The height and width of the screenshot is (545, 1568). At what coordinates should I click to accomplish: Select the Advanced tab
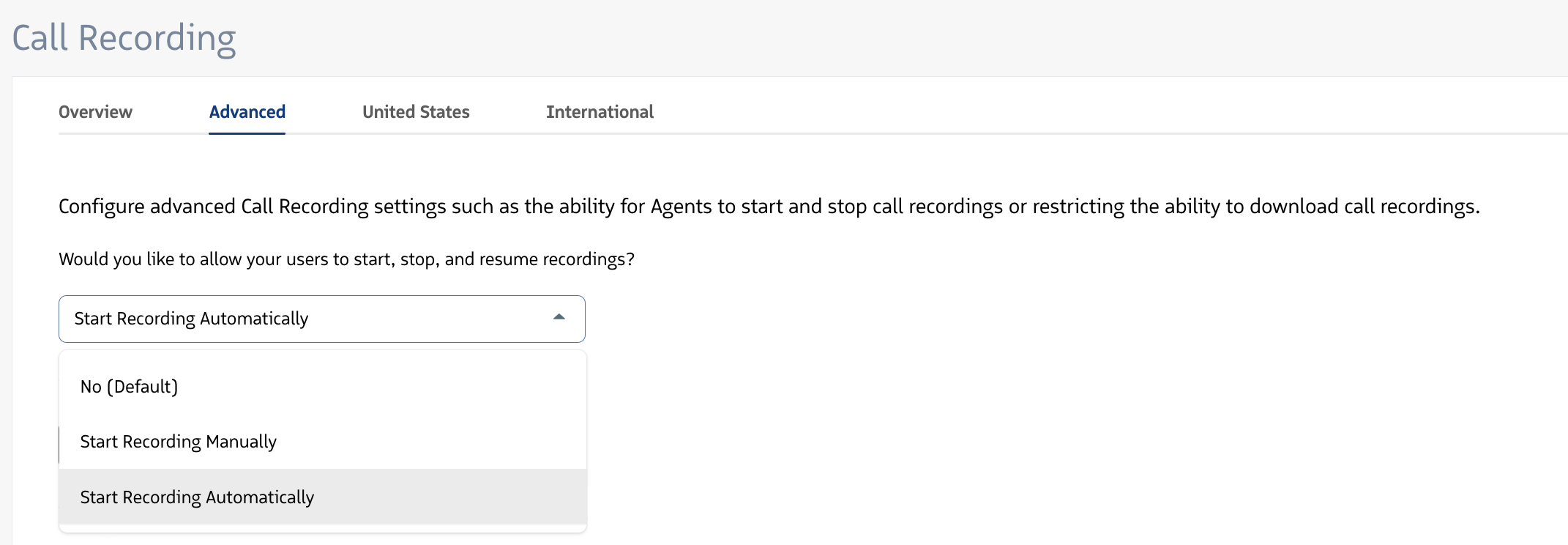click(247, 112)
